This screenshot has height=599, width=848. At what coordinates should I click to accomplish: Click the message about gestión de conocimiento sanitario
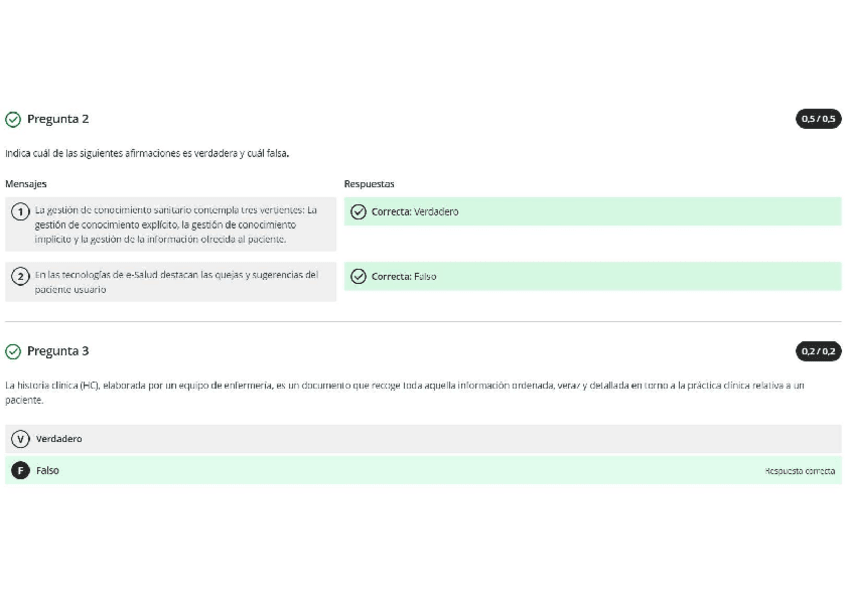pos(176,224)
